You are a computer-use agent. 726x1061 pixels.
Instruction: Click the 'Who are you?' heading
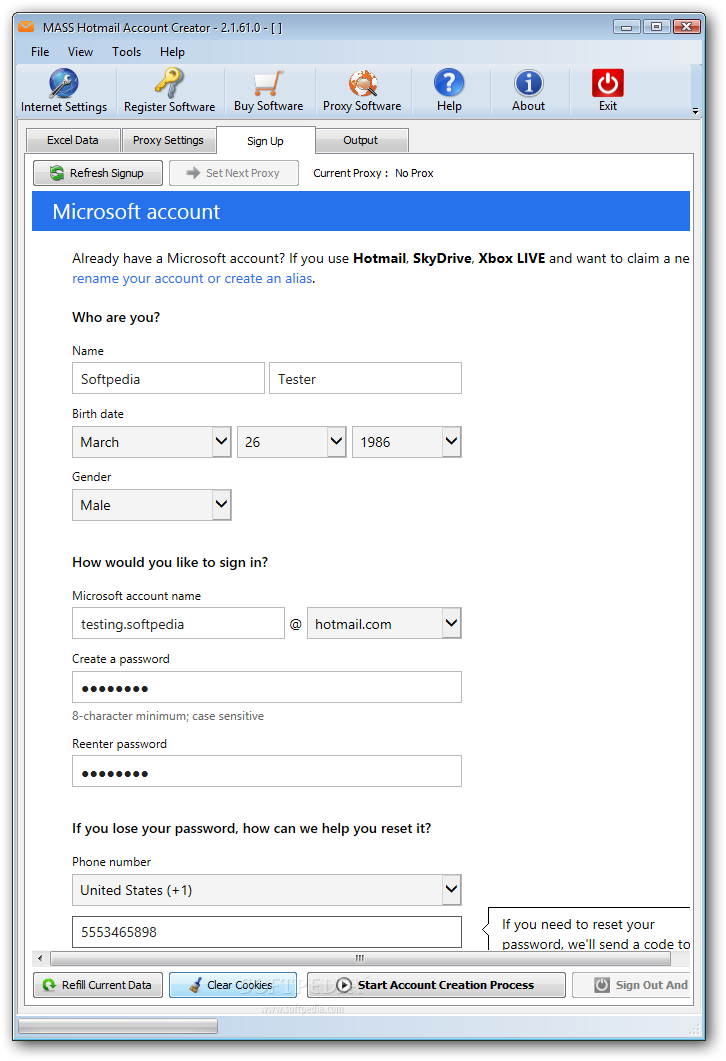tap(116, 317)
